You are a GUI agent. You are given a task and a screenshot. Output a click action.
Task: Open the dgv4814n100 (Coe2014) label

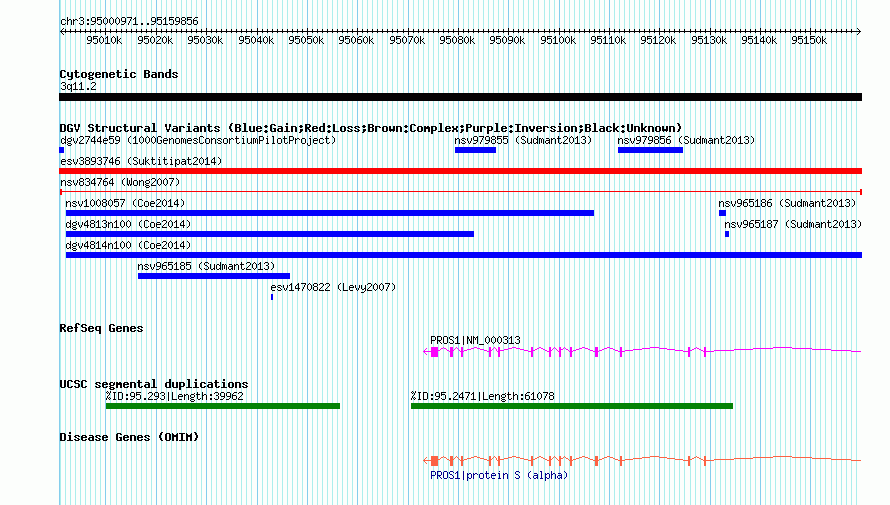pyautogui.click(x=128, y=245)
